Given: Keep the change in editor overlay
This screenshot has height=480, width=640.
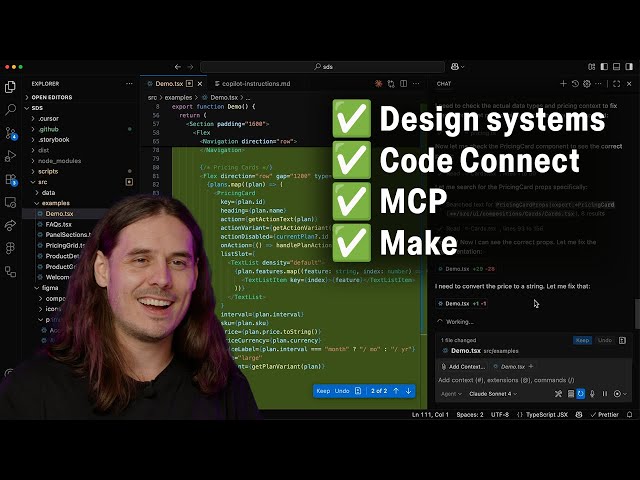Looking at the screenshot, I should [323, 391].
